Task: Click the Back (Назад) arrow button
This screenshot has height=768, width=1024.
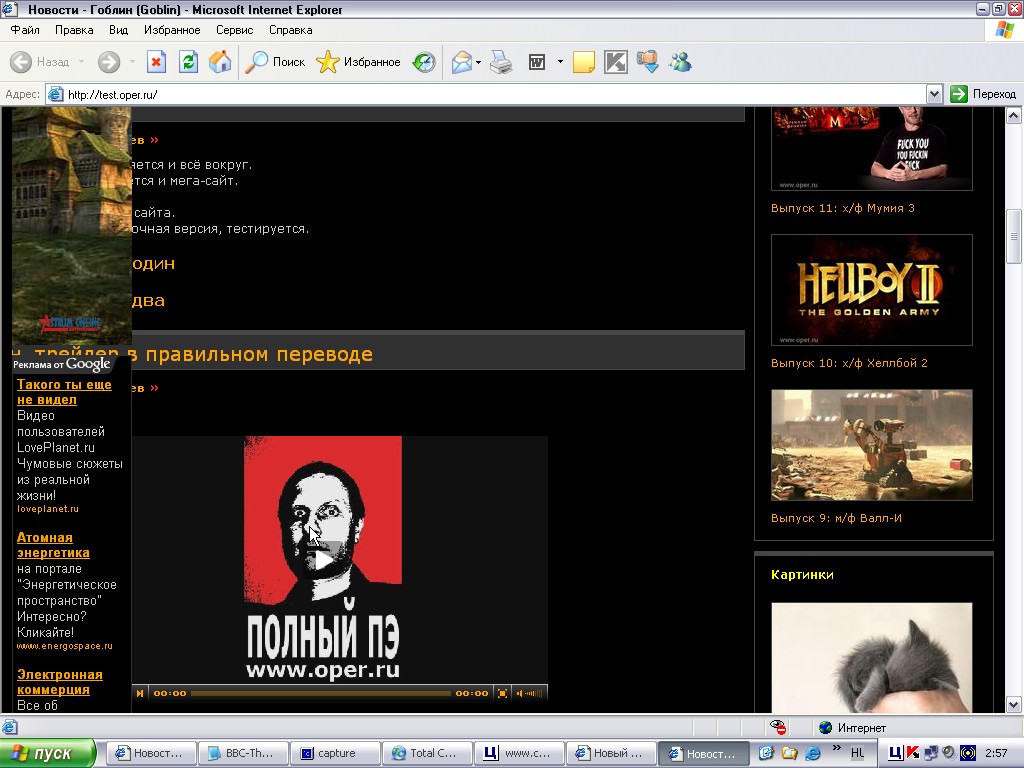Action: pos(21,62)
